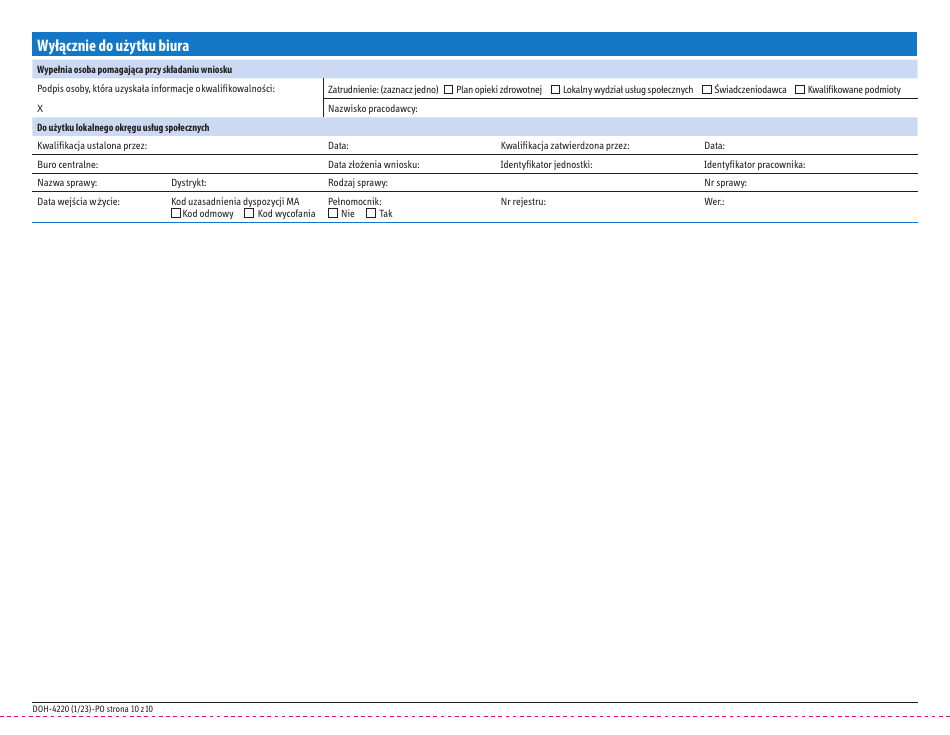Screen dimensions: 950x735
Task: Select "Tak" under Pełnomocnik
Action: click(370, 212)
